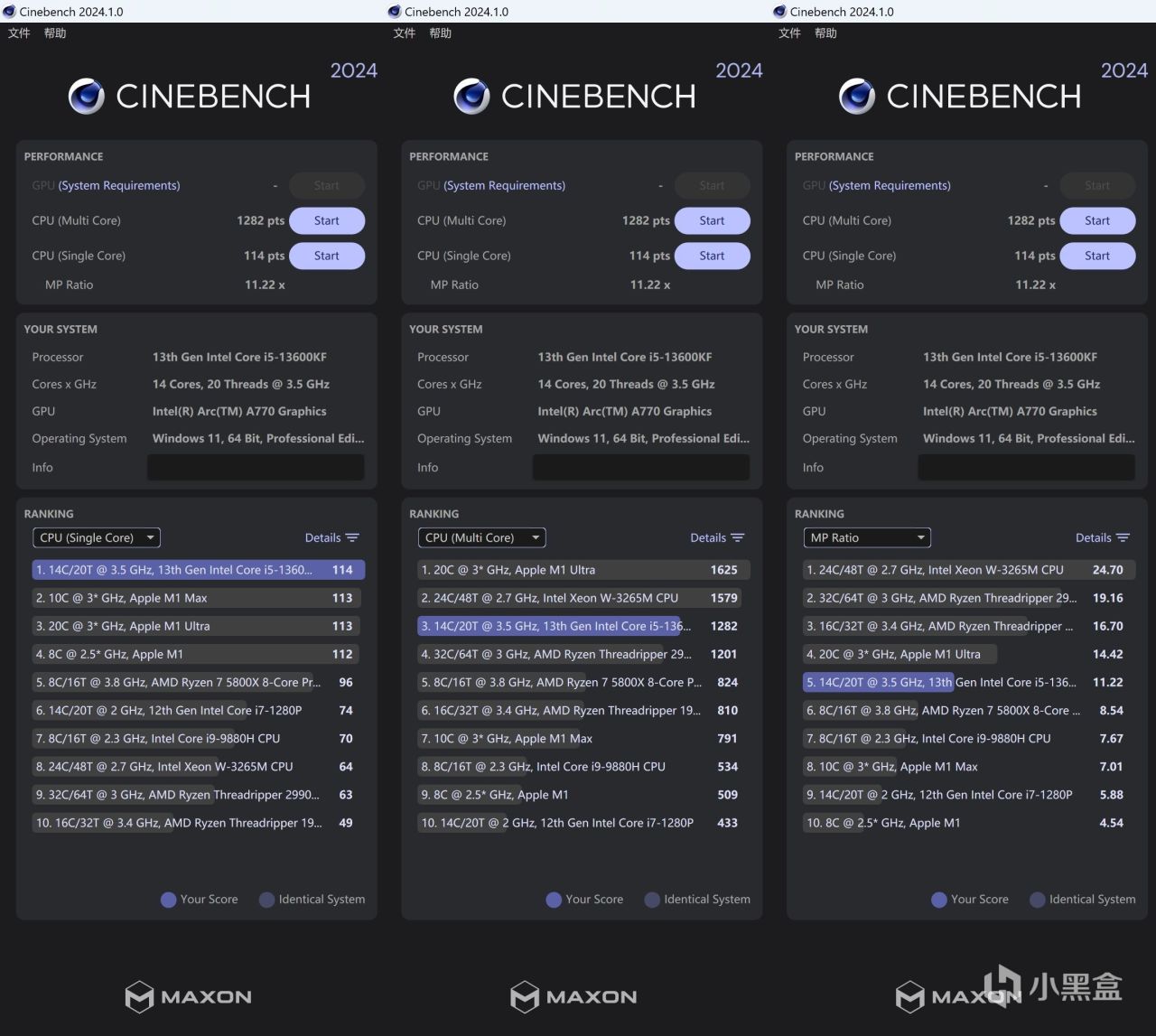Select Apple M1 Ultra row with ratio 14.42

pyautogui.click(x=969, y=654)
